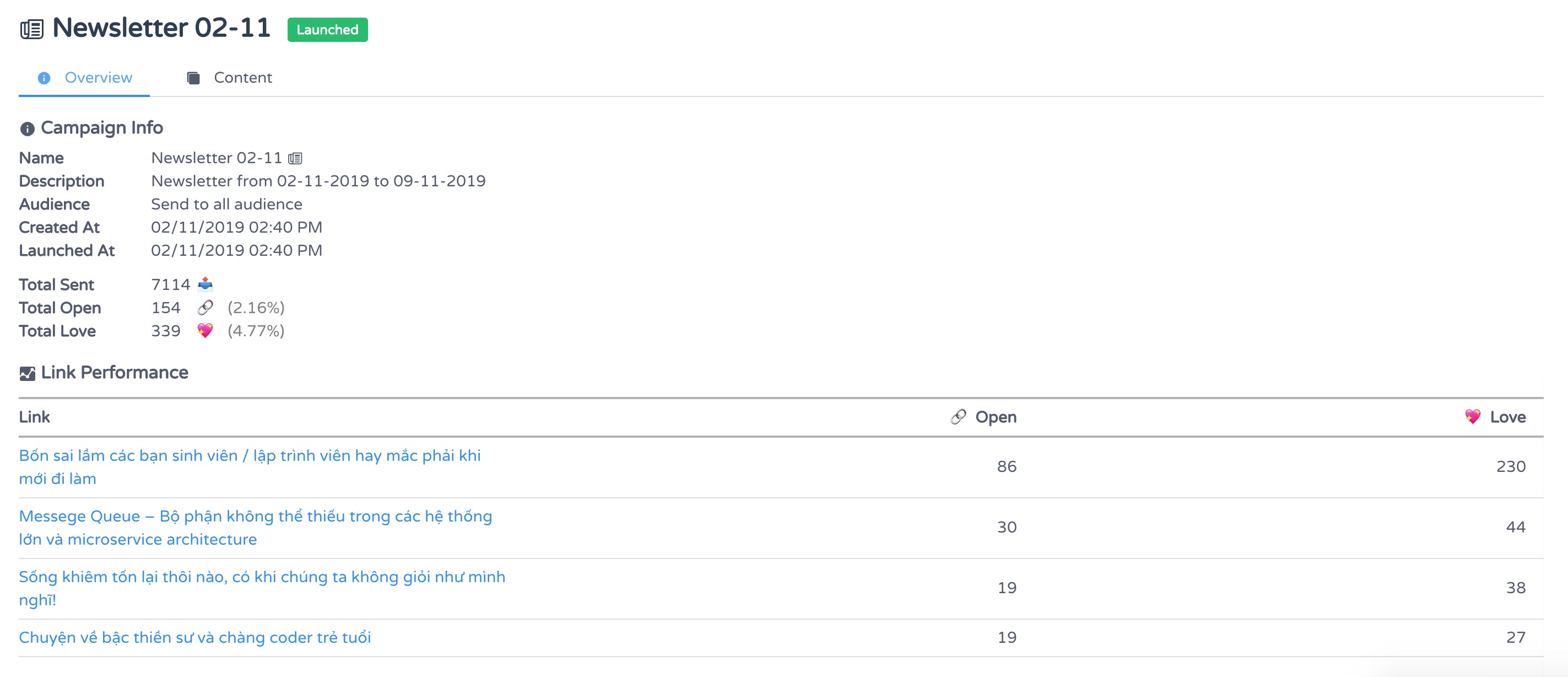
Task: Click the heart icon in the Love column header
Action: click(1473, 417)
